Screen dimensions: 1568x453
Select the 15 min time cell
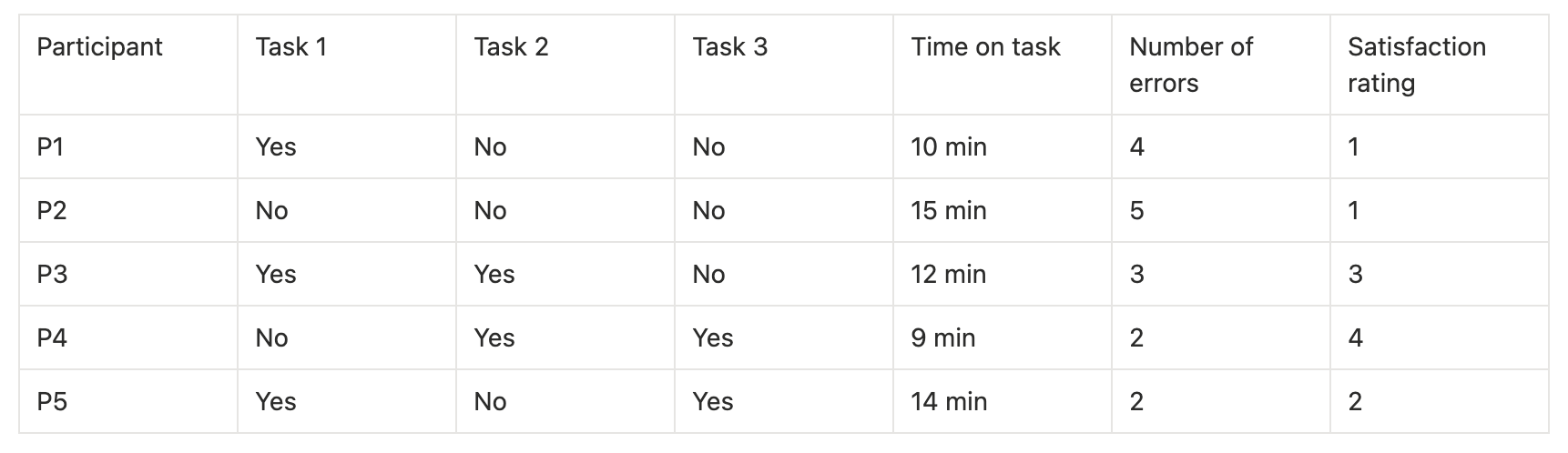tap(948, 210)
